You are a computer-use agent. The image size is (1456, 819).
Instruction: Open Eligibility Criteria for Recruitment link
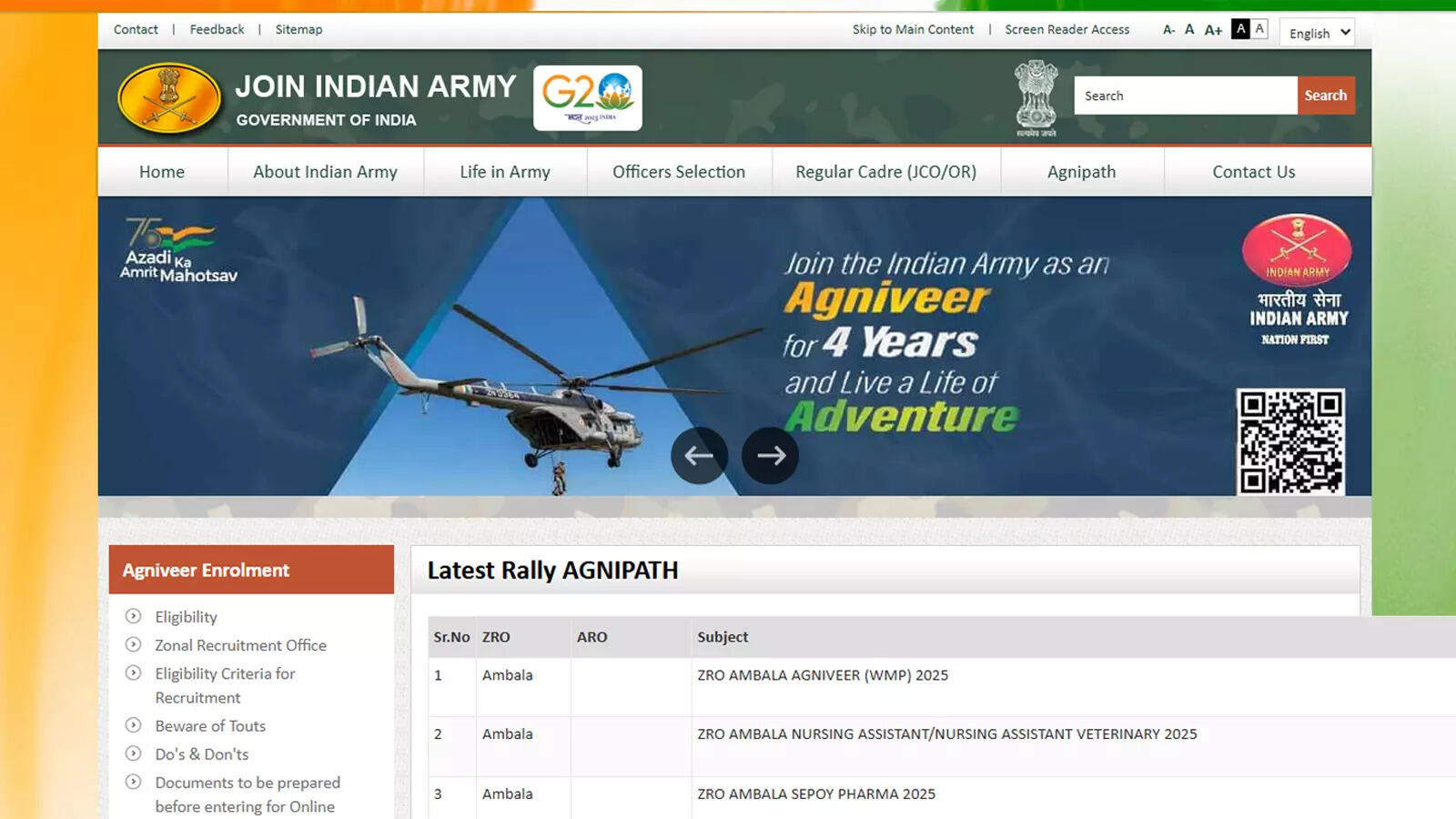[225, 685]
